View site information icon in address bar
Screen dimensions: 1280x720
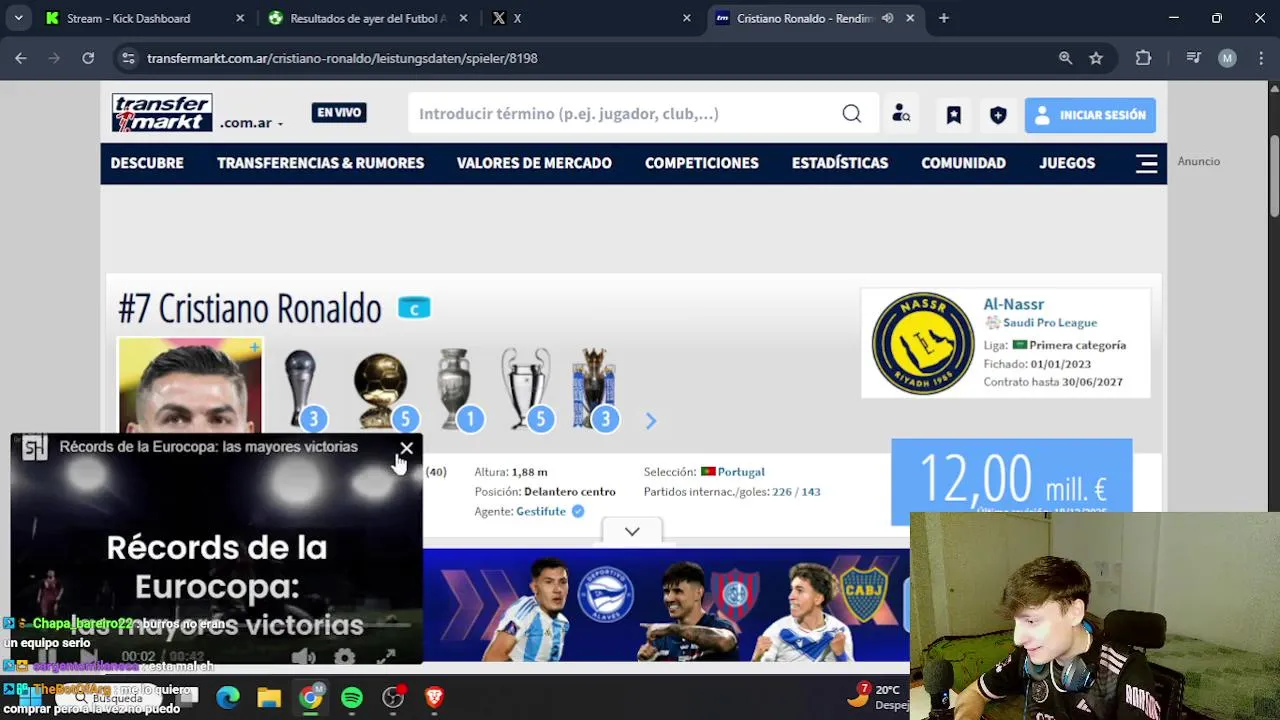point(127,58)
